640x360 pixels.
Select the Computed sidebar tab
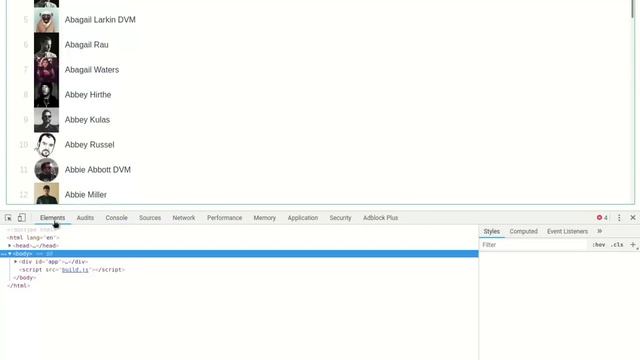point(523,231)
